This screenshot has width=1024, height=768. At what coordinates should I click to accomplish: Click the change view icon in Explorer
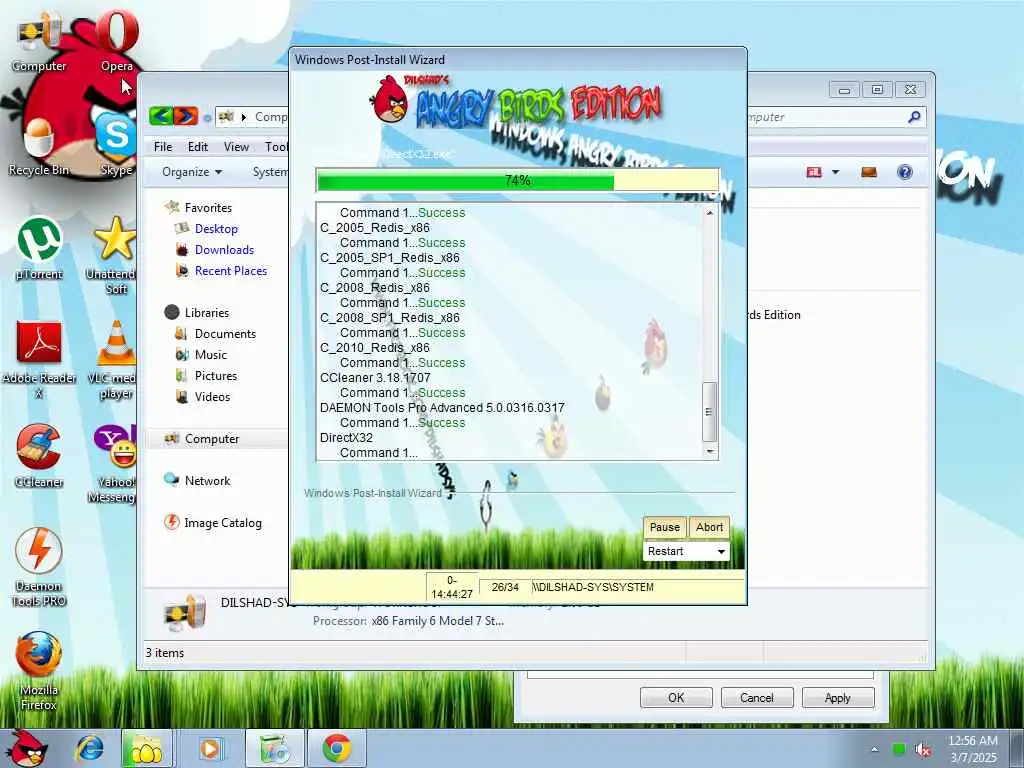[x=814, y=172]
